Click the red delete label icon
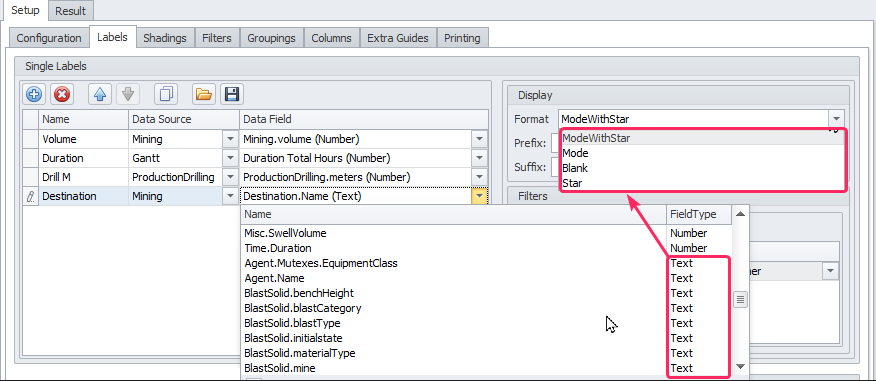 [x=61, y=94]
